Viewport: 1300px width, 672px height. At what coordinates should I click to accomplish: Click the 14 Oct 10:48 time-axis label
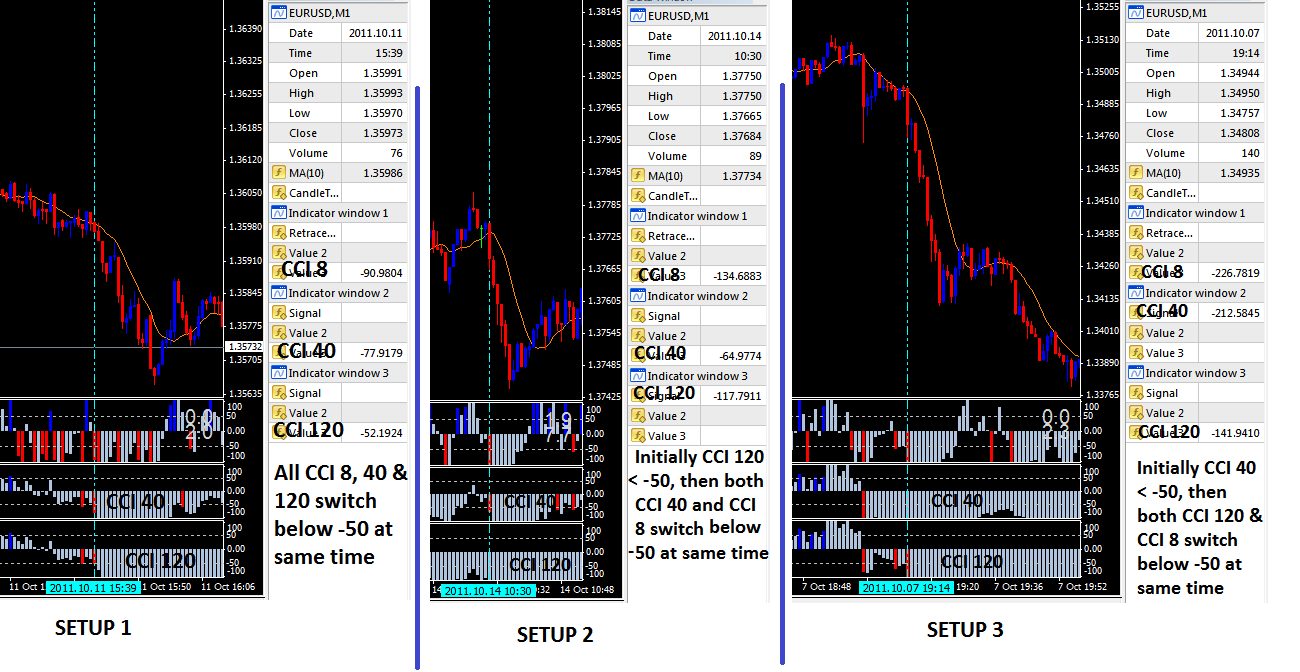pos(586,591)
